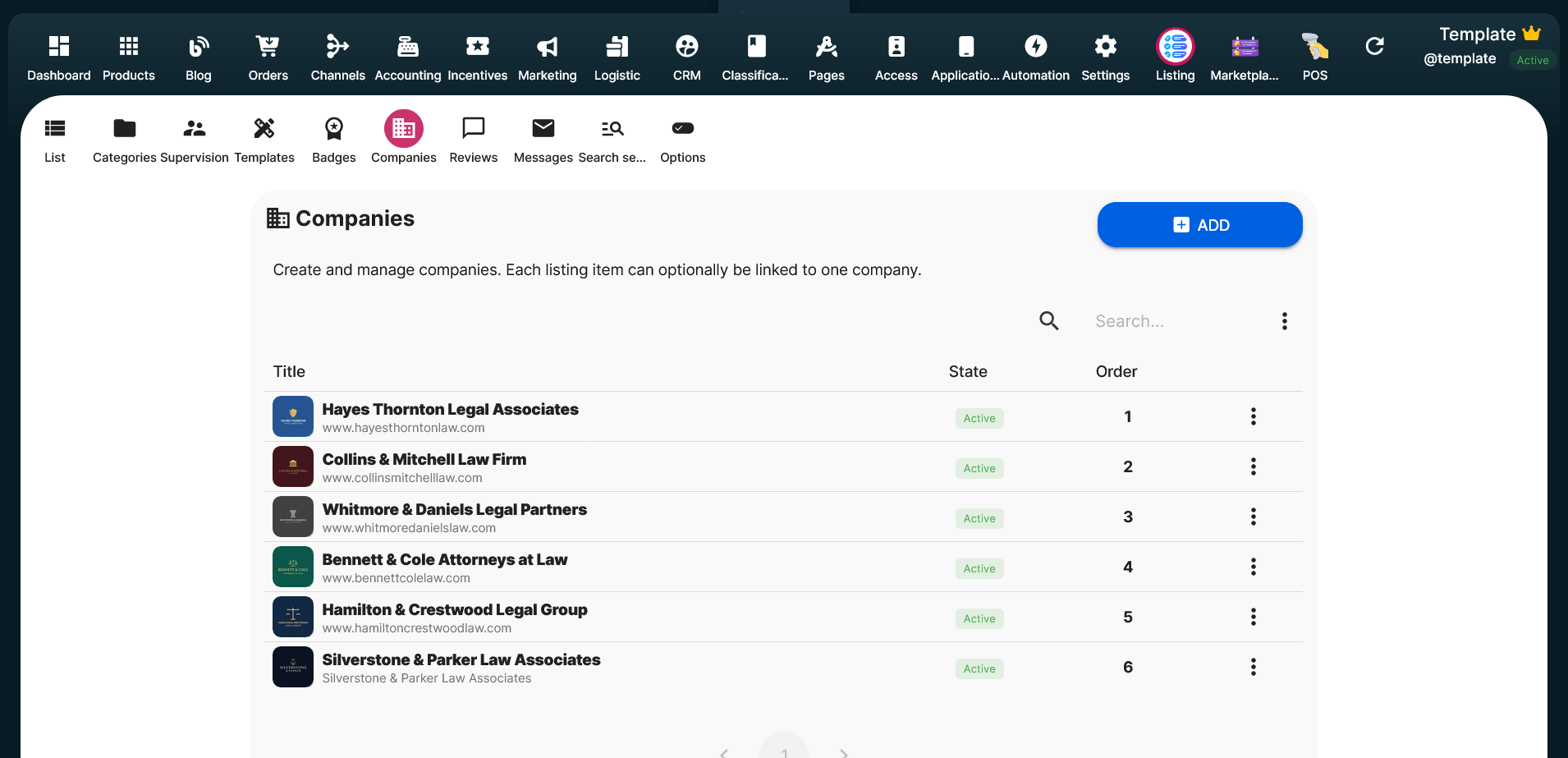Screen dimensions: 1568x758
Task: Switch to the Templates tab
Action: pos(264,139)
